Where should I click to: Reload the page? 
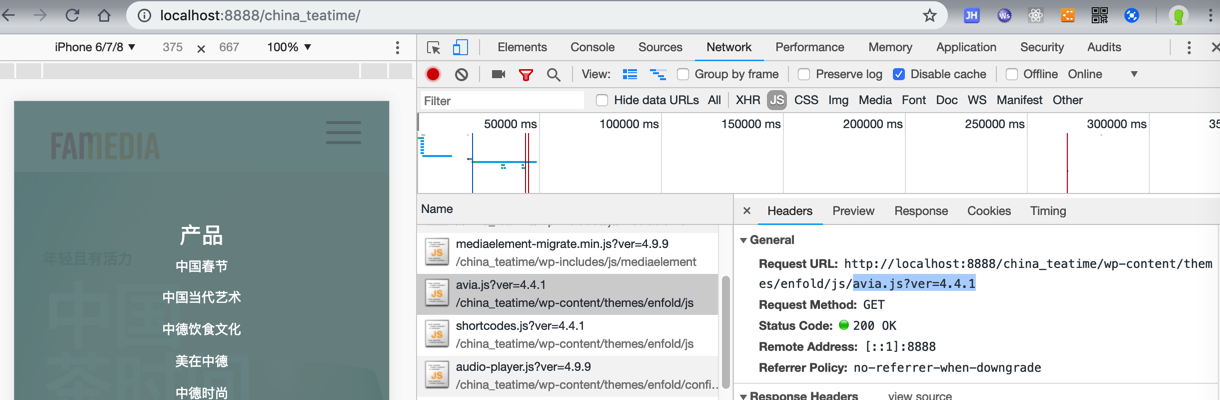pos(72,16)
